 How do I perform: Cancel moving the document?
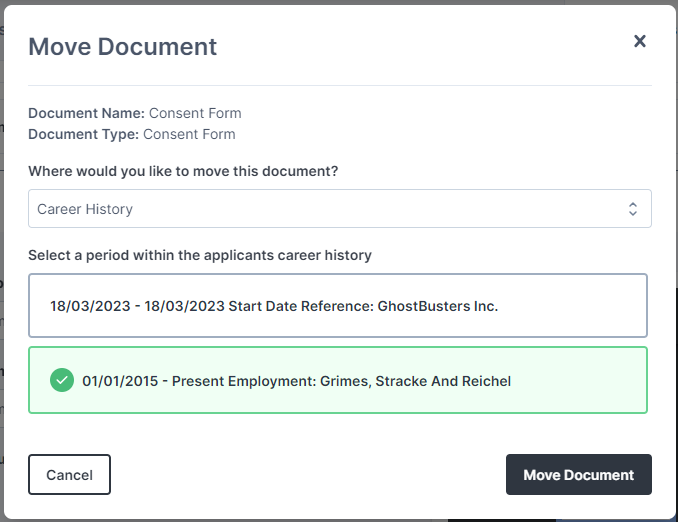point(69,474)
